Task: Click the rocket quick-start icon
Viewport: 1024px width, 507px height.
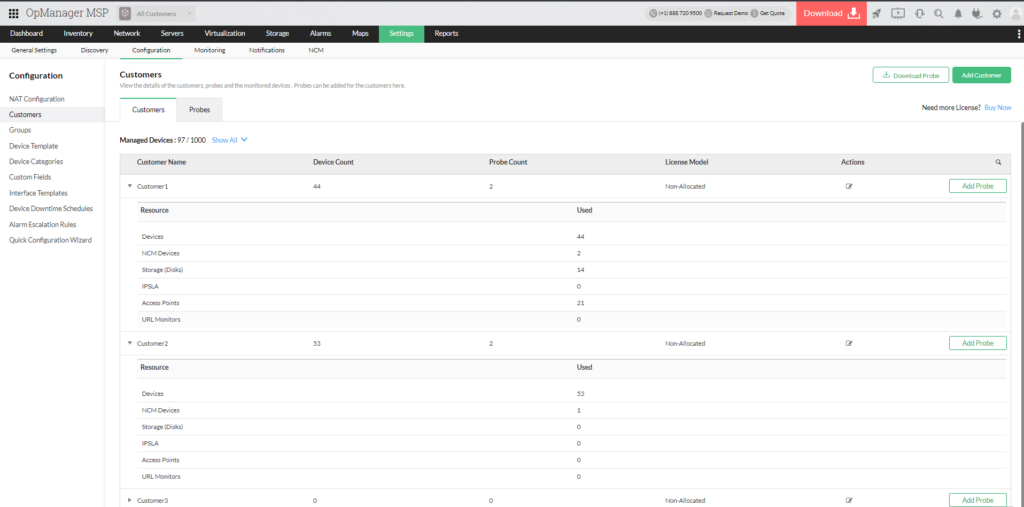Action: pyautogui.click(x=876, y=13)
